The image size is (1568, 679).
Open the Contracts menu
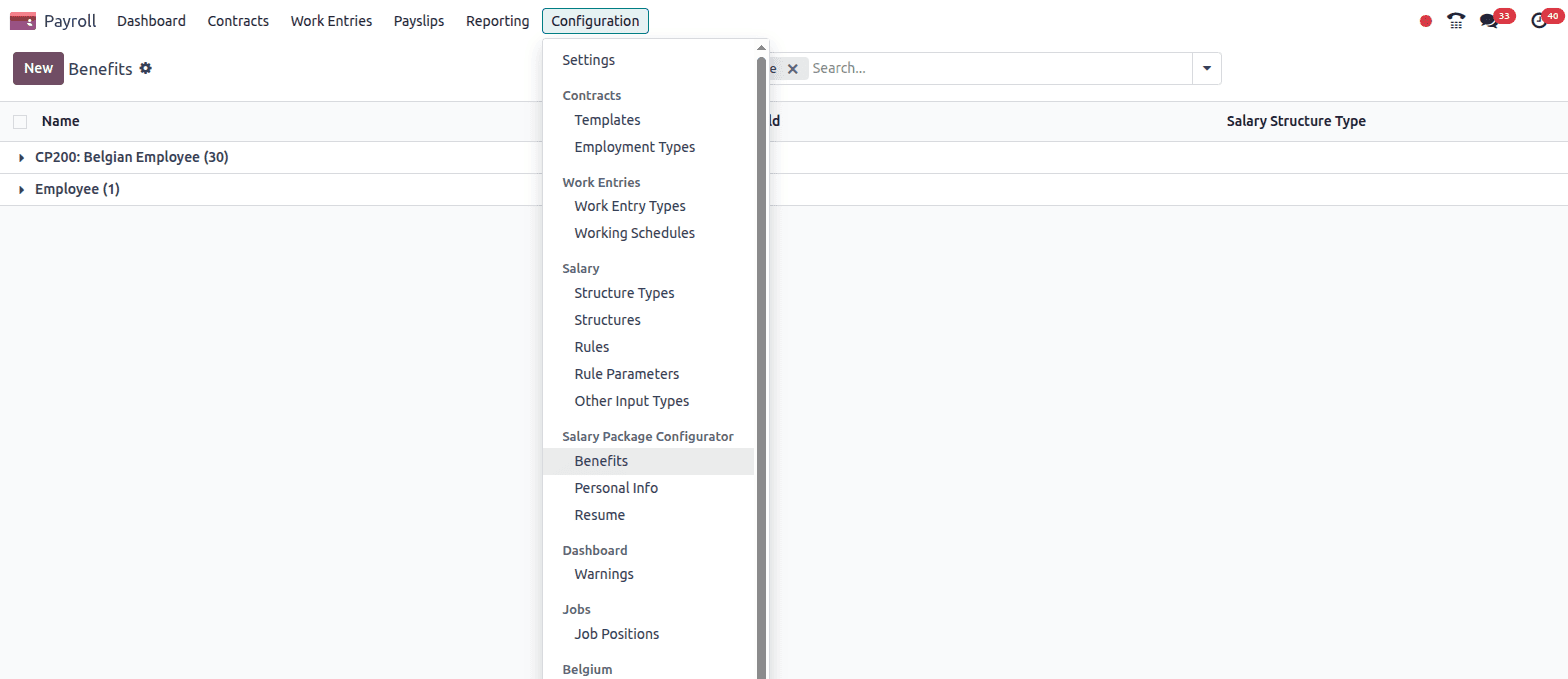tap(238, 21)
